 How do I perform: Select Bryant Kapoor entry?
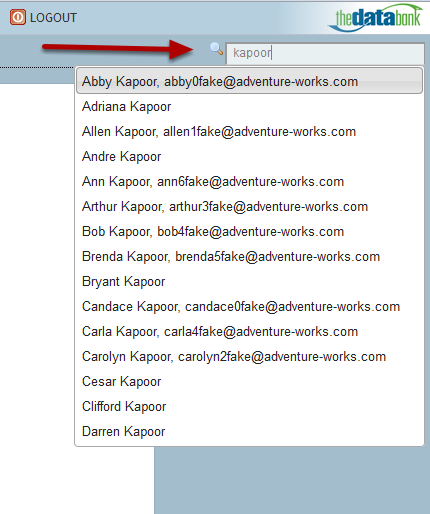[249, 282]
